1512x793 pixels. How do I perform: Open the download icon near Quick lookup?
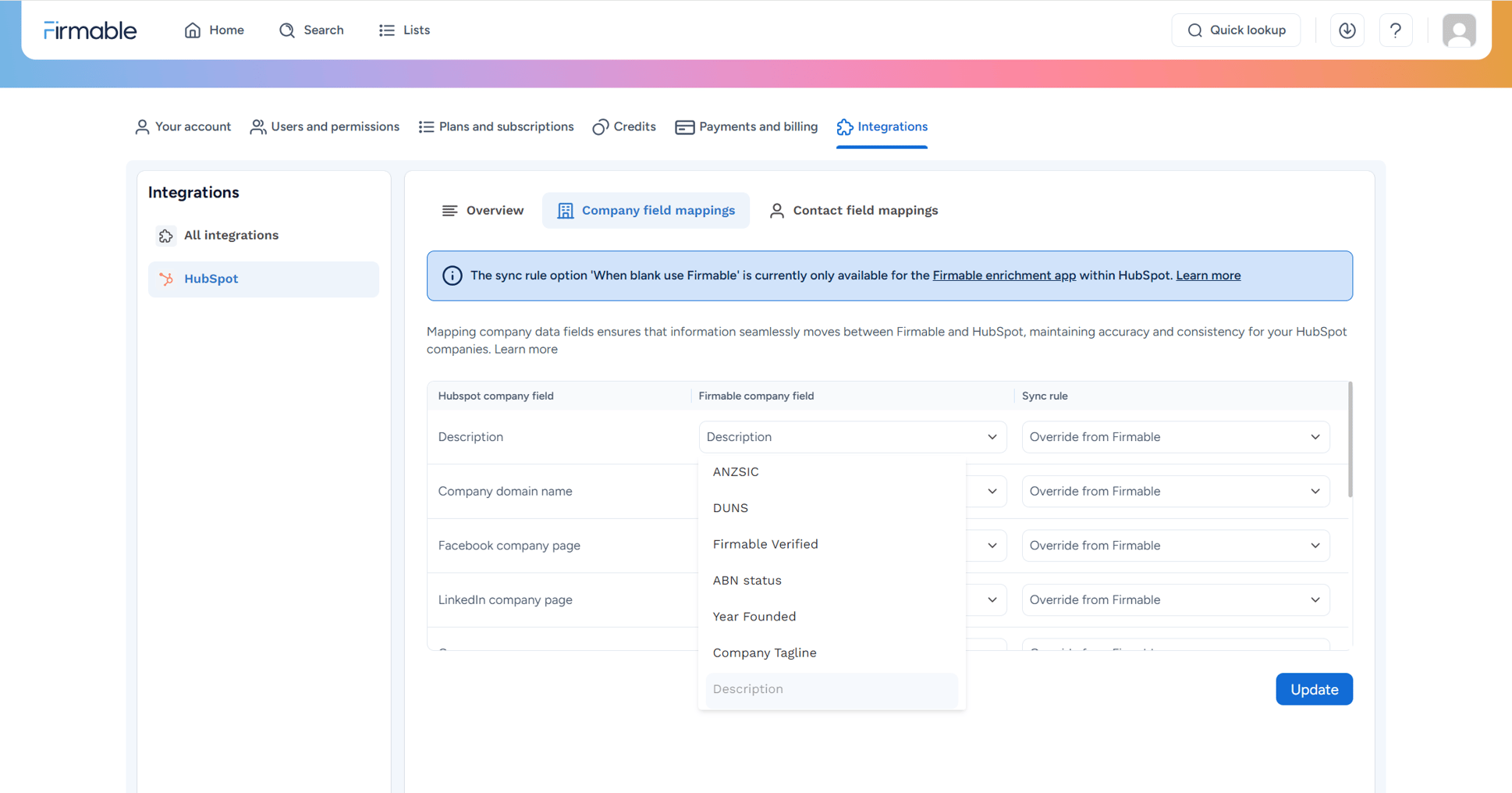(1347, 30)
